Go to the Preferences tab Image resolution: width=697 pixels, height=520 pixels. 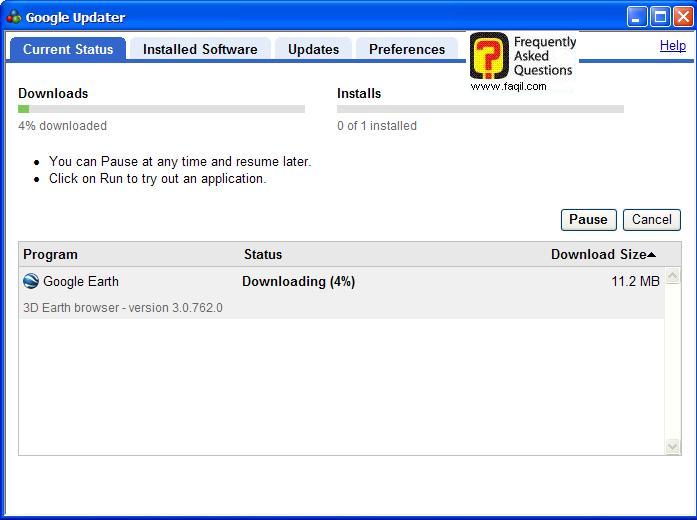pyautogui.click(x=407, y=49)
